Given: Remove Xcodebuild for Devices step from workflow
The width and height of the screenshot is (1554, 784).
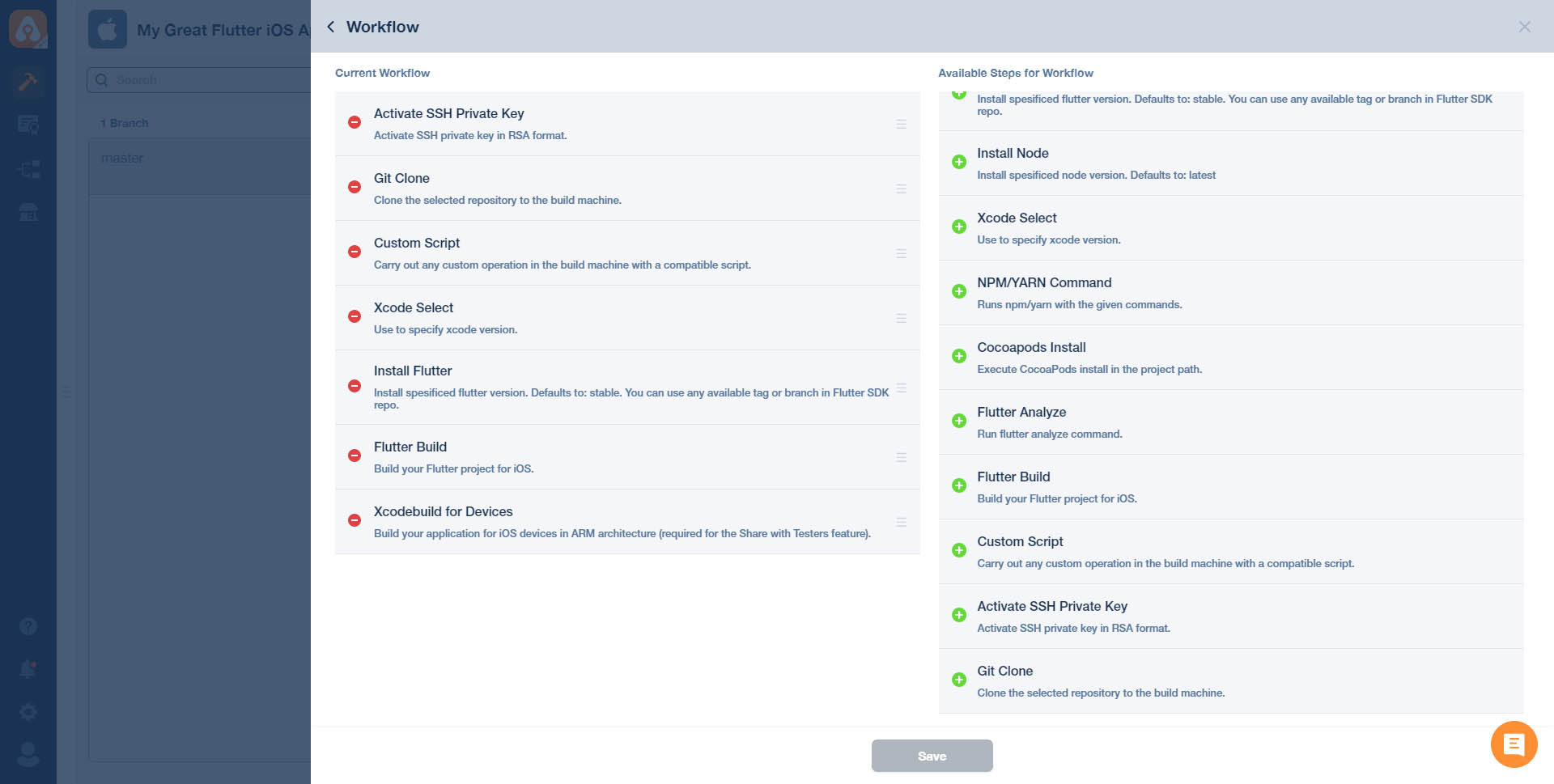Looking at the screenshot, I should 354,520.
